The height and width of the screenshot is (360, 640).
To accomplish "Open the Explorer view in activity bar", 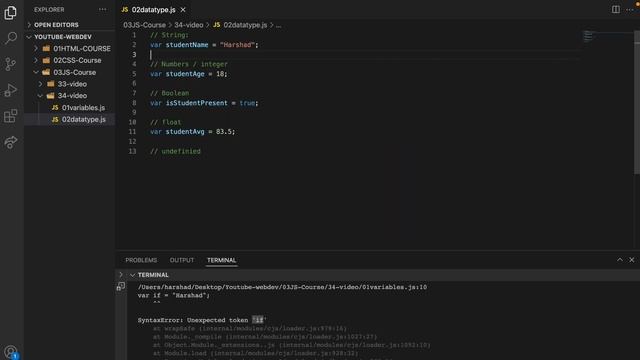I will tap(11, 13).
